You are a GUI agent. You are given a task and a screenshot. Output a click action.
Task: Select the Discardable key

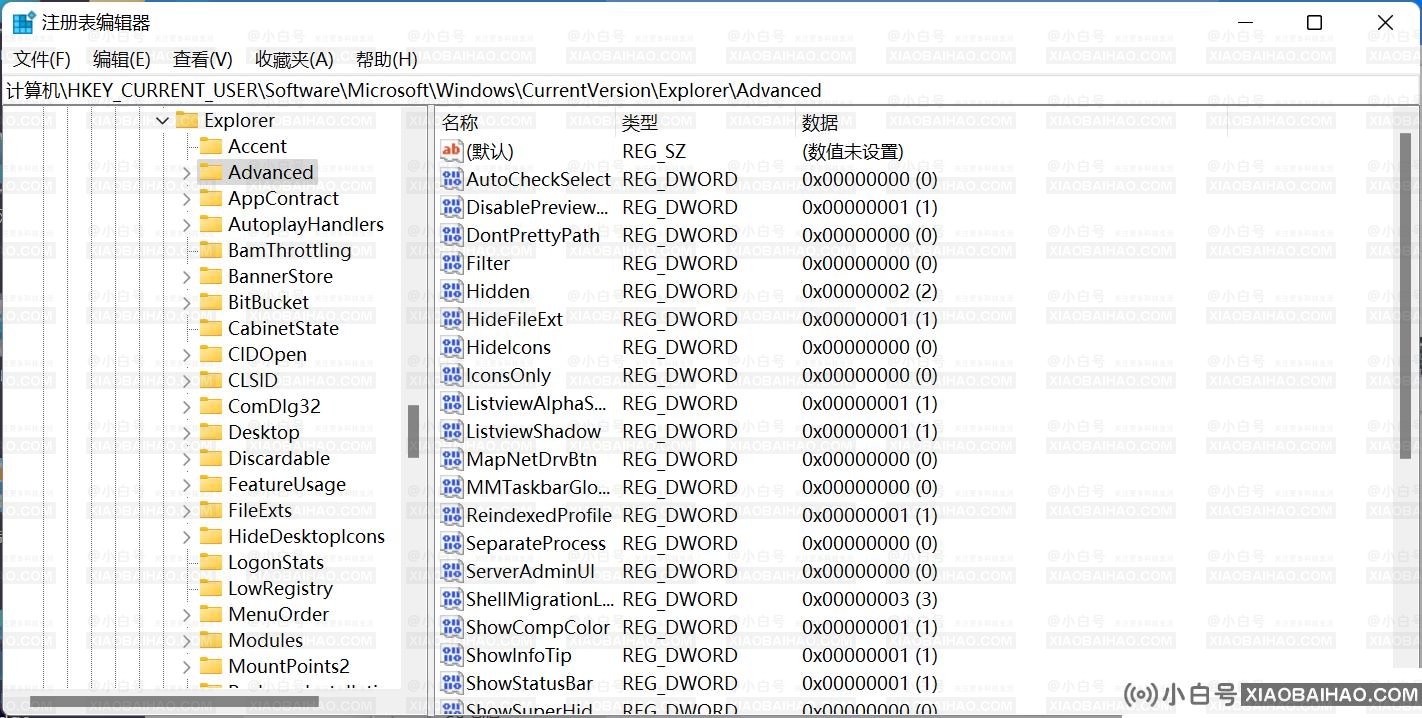279,458
